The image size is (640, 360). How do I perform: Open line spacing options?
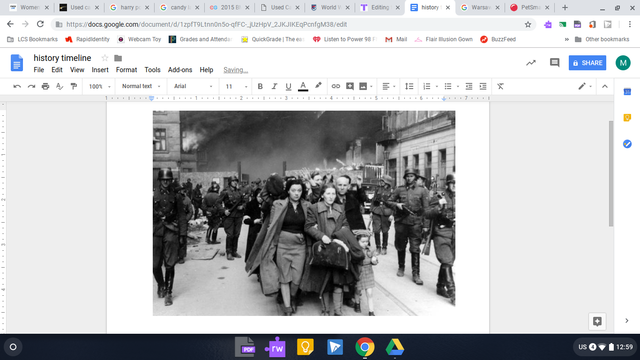409,86
